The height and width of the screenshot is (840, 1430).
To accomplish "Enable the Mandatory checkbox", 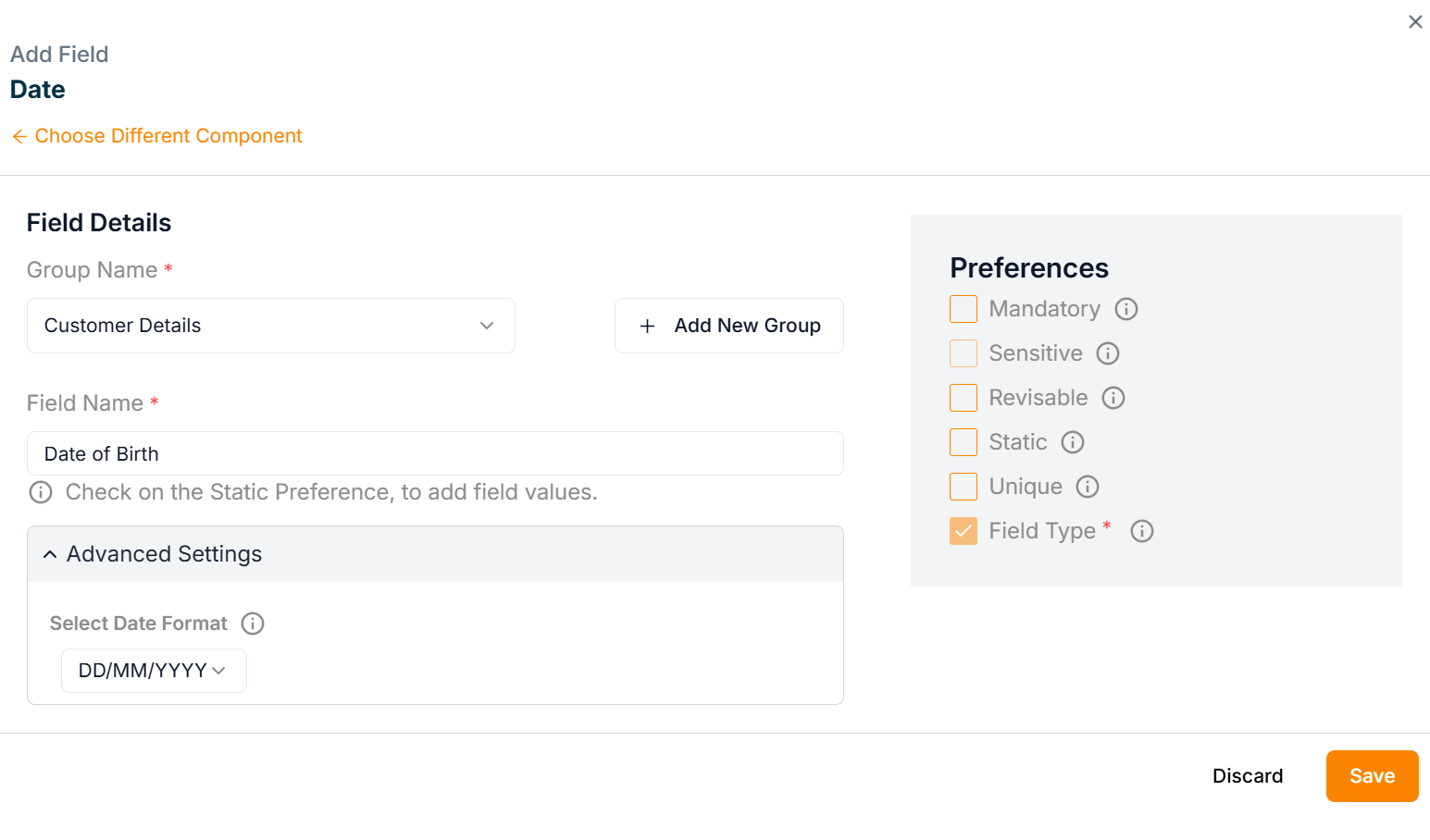I will [x=963, y=309].
